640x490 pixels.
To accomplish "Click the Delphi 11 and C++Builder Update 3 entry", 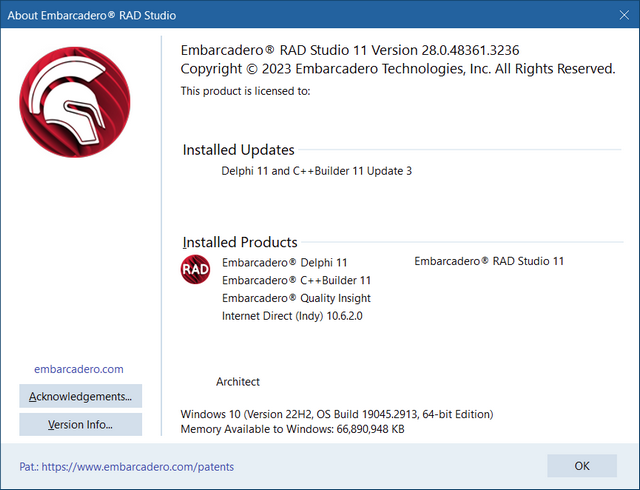I will (316, 171).
